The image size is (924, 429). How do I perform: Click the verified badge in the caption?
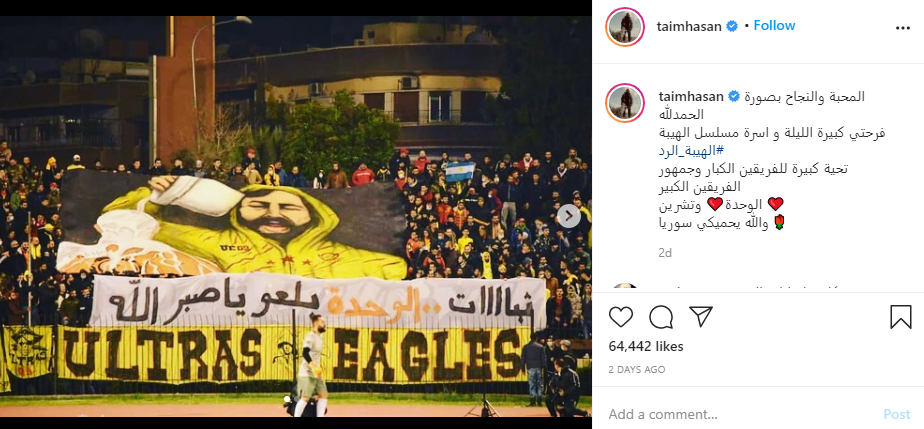(x=734, y=96)
